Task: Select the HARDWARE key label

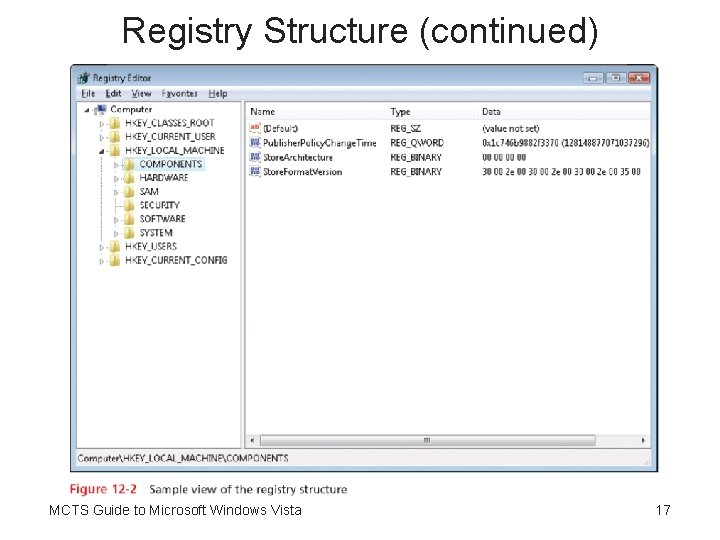Action: coord(163,178)
